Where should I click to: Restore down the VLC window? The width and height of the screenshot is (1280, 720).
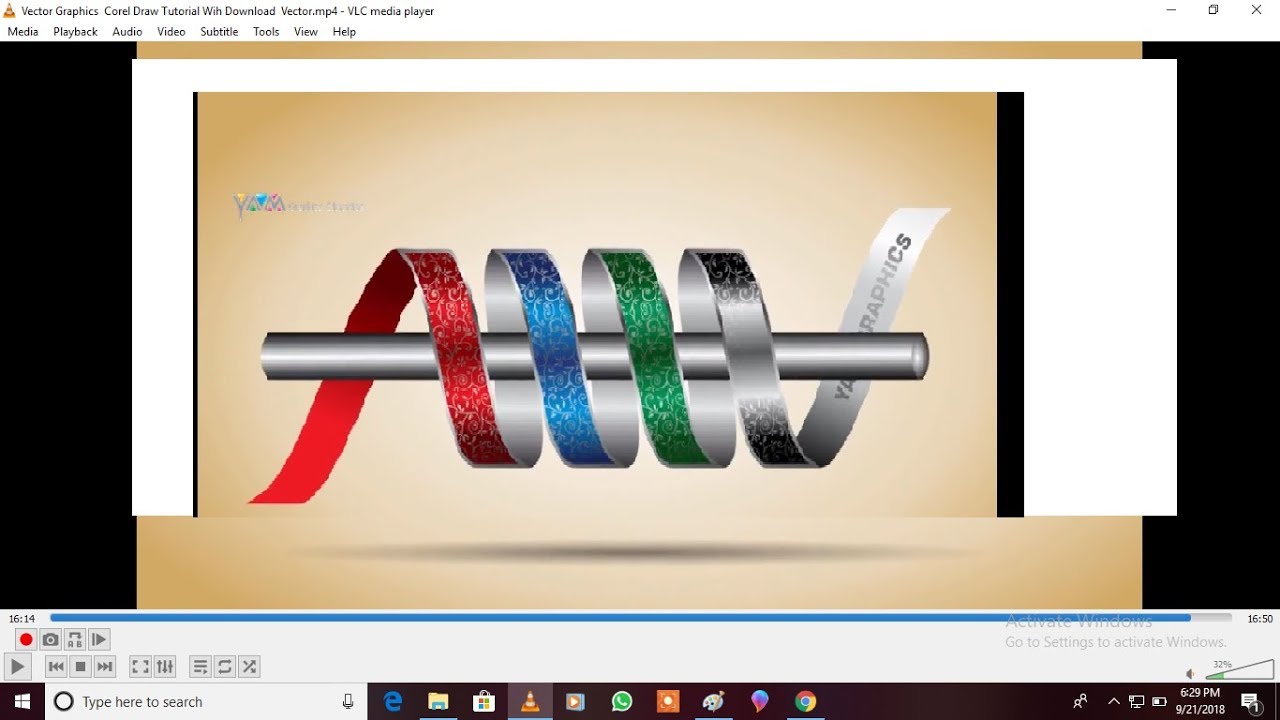click(1214, 10)
